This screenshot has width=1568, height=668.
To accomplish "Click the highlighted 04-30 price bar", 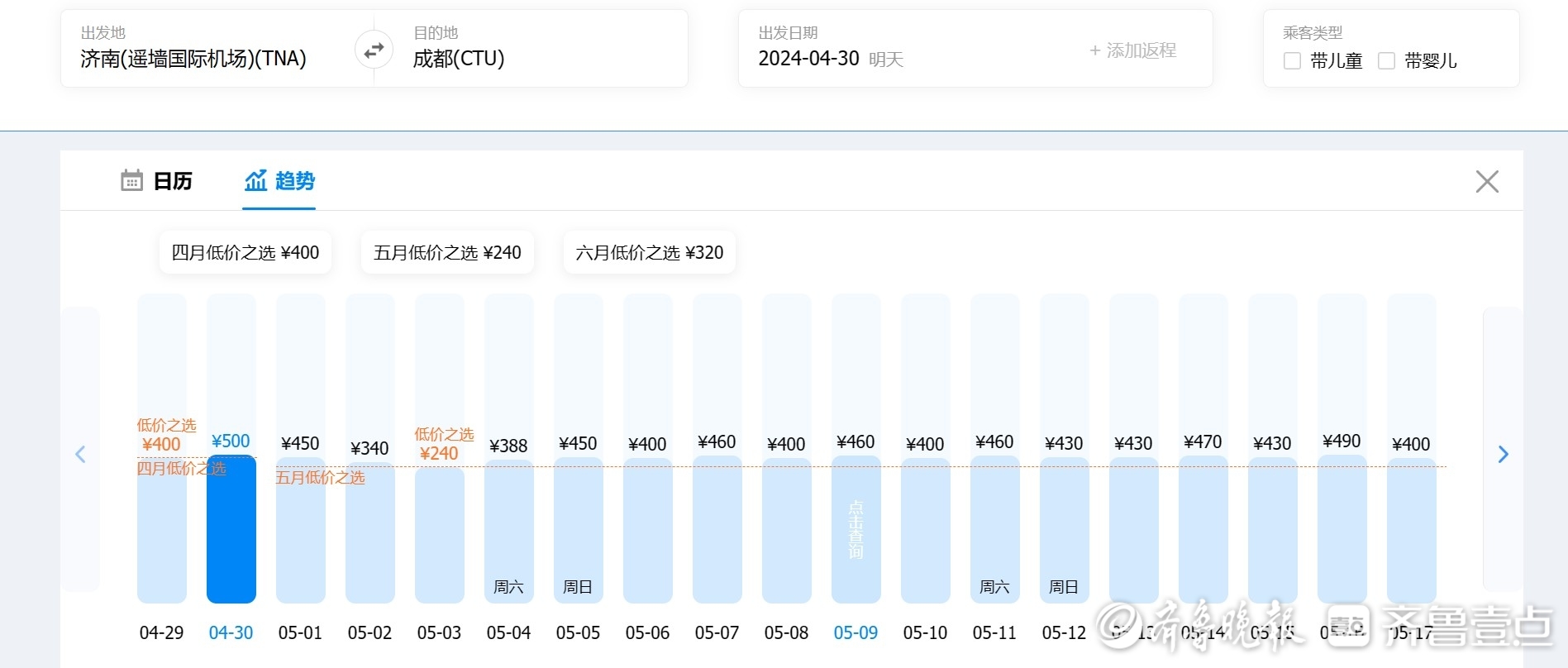I will (x=231, y=529).
